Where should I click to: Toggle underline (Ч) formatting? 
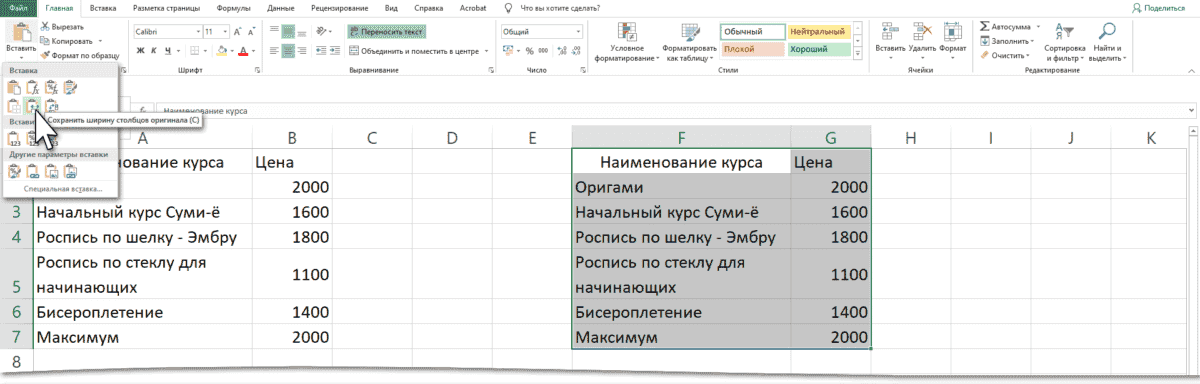click(x=168, y=51)
